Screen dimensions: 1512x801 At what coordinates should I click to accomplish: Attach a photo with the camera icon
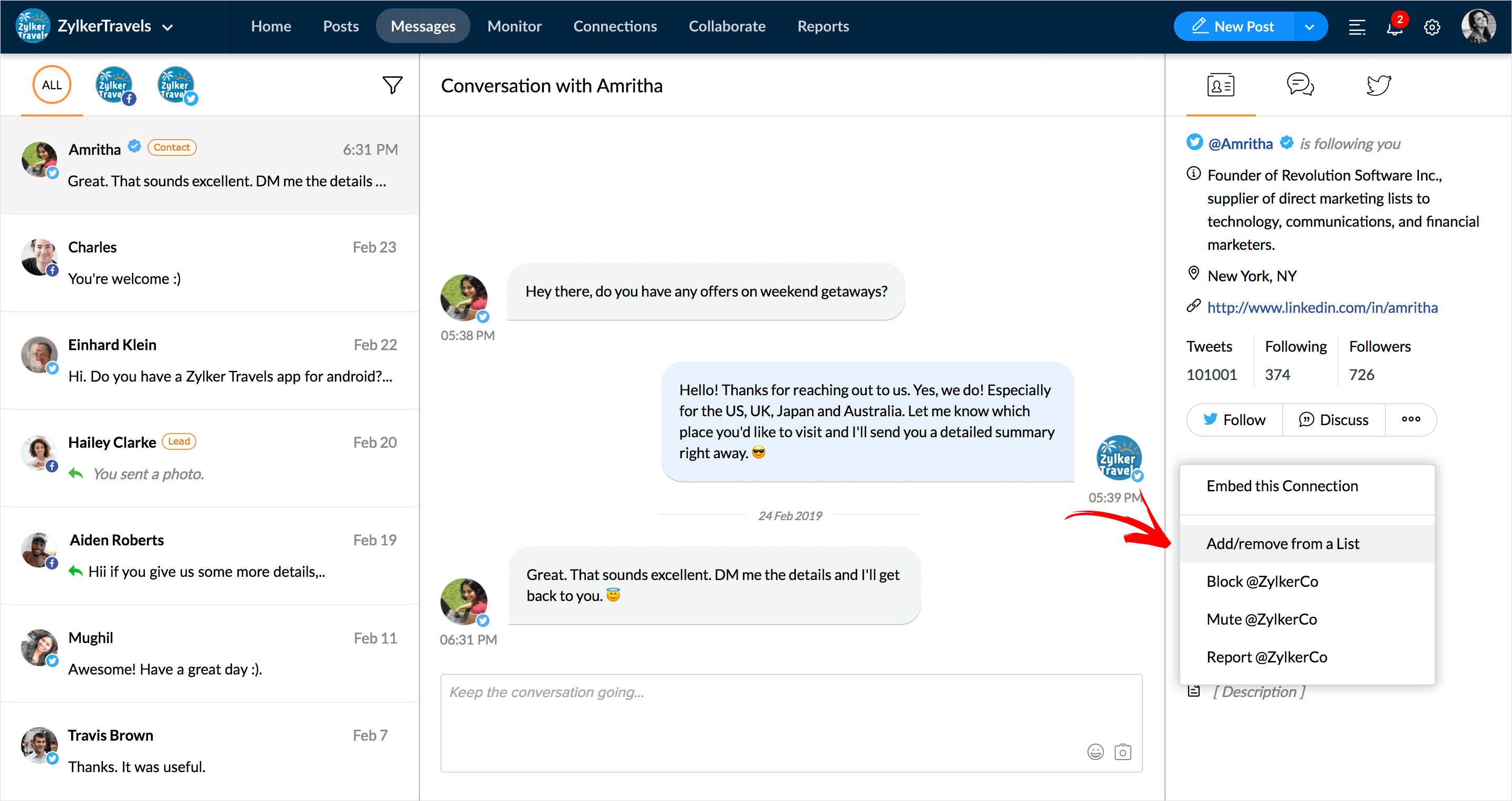[x=1122, y=752]
